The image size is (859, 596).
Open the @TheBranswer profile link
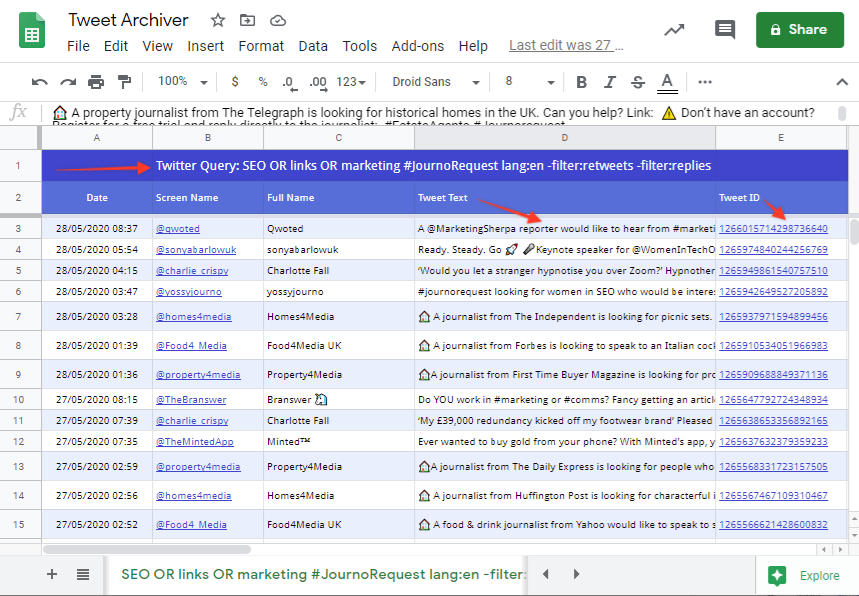(x=191, y=400)
